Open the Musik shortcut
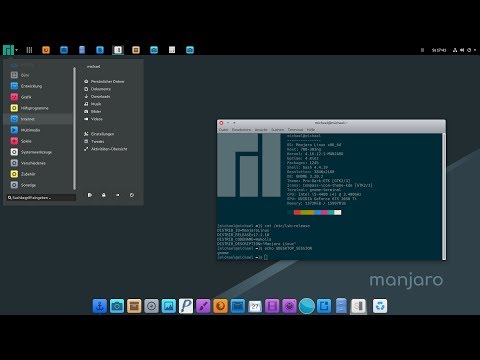This screenshot has width=480, height=360. 93,104
